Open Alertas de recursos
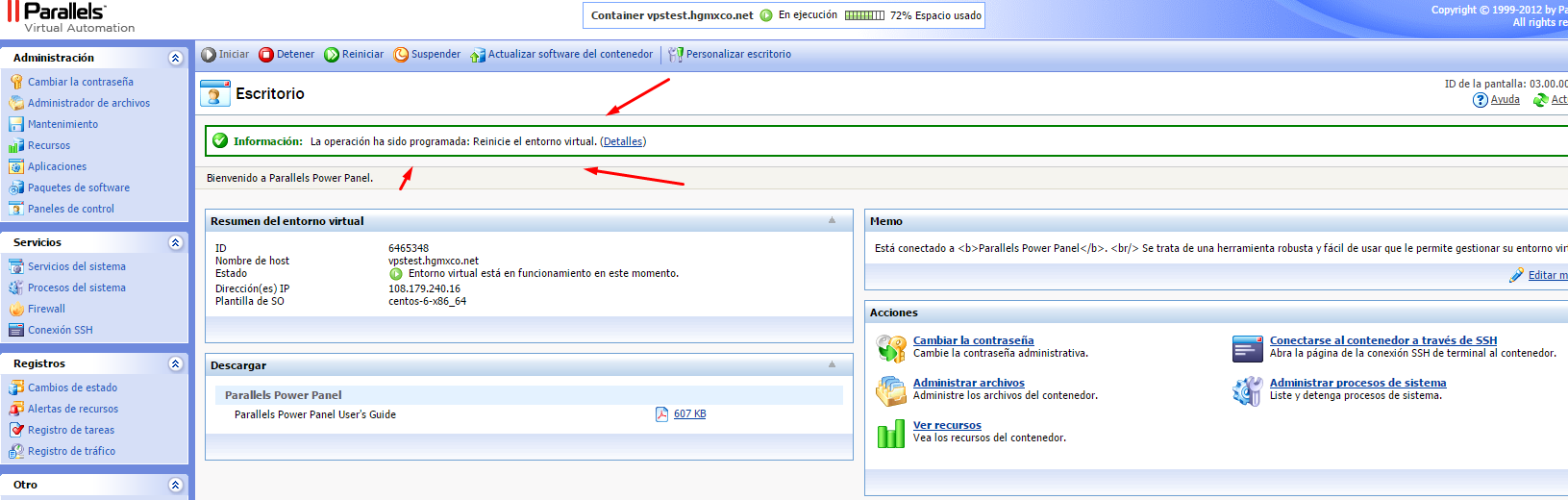This screenshot has width=1568, height=500. (73, 409)
